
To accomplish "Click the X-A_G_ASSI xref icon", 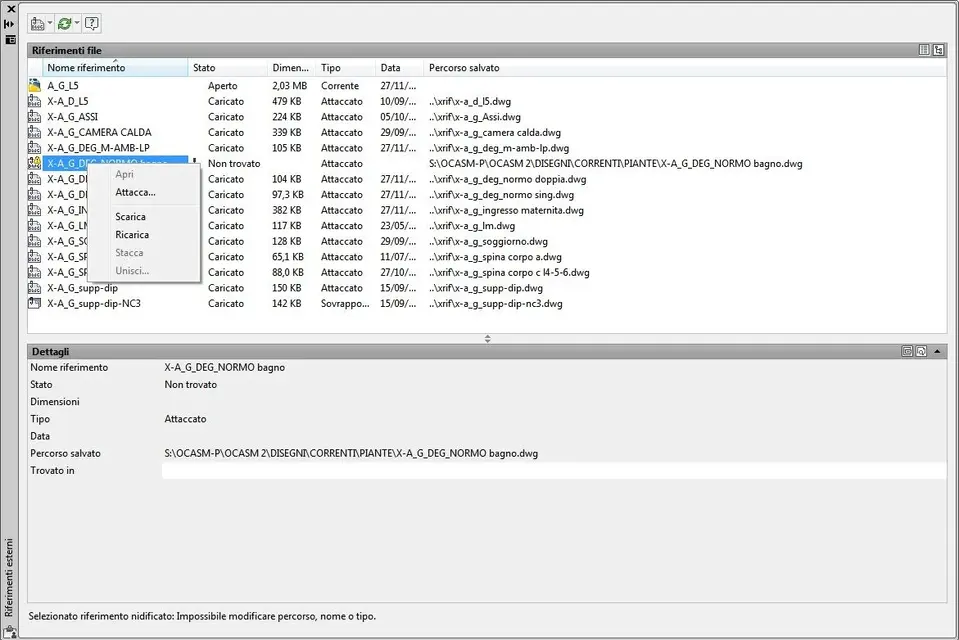I will [x=35, y=117].
